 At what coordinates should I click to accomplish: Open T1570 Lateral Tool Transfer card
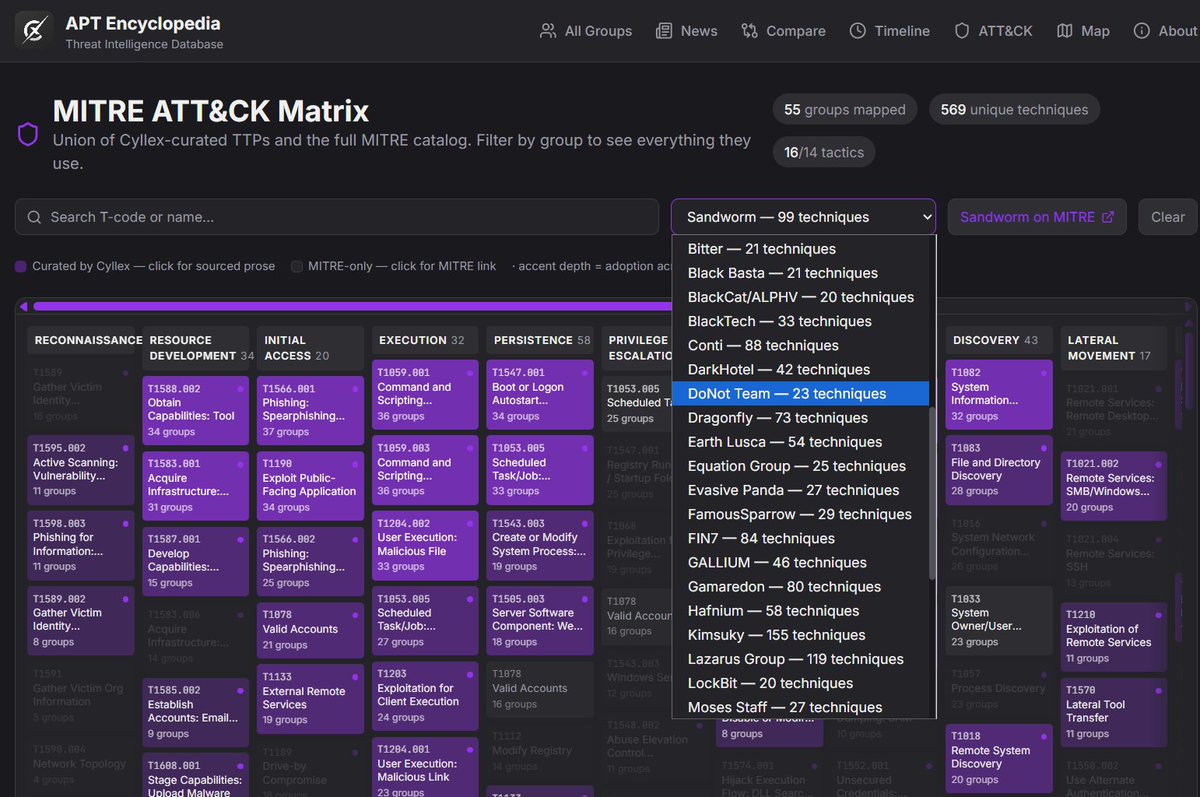[x=1114, y=712]
